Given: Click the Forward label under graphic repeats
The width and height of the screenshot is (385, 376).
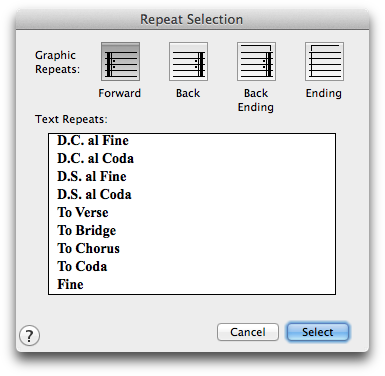Looking at the screenshot, I should (119, 93).
